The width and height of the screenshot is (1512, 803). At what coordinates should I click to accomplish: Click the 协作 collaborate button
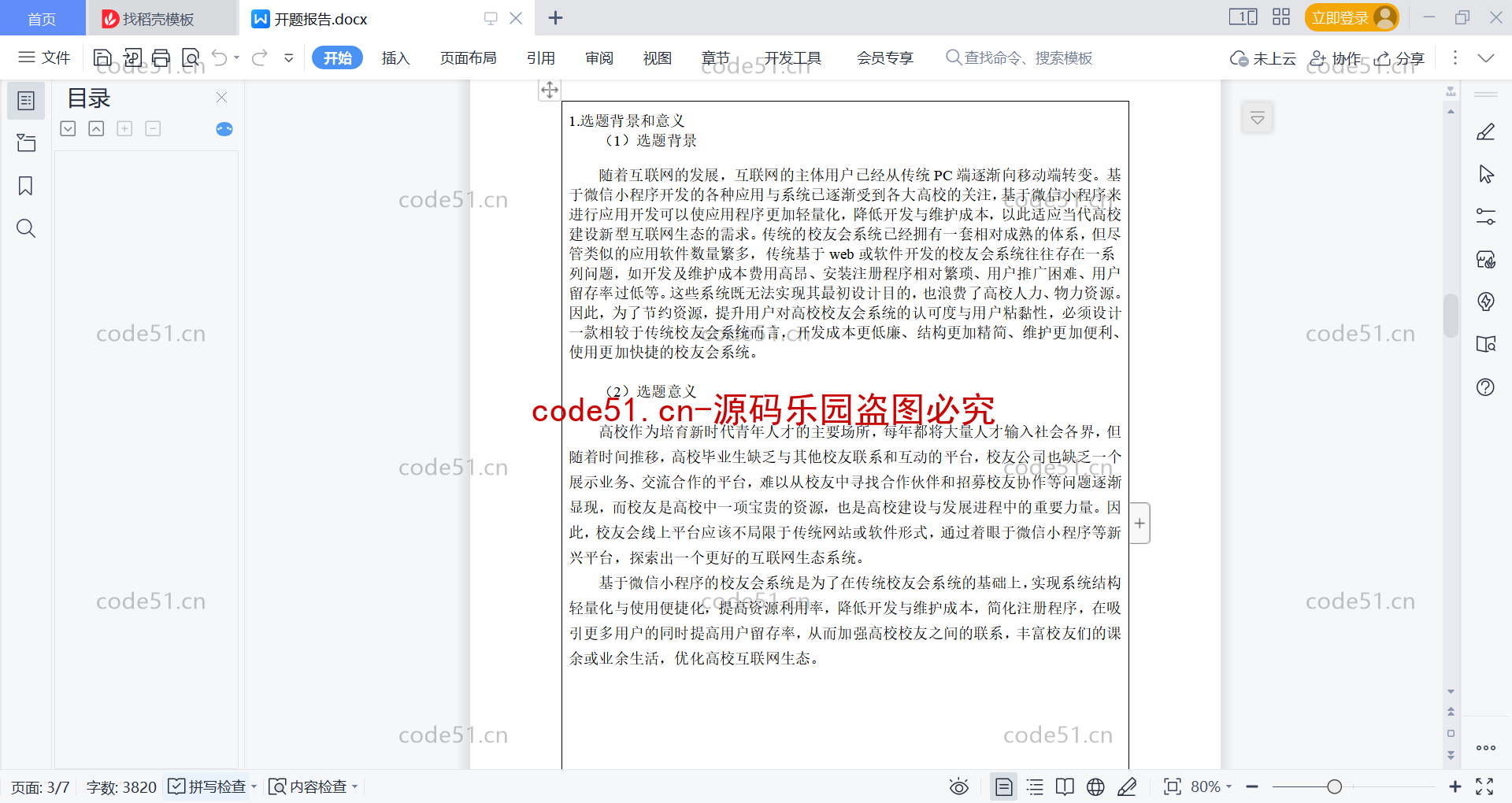pyautogui.click(x=1336, y=58)
